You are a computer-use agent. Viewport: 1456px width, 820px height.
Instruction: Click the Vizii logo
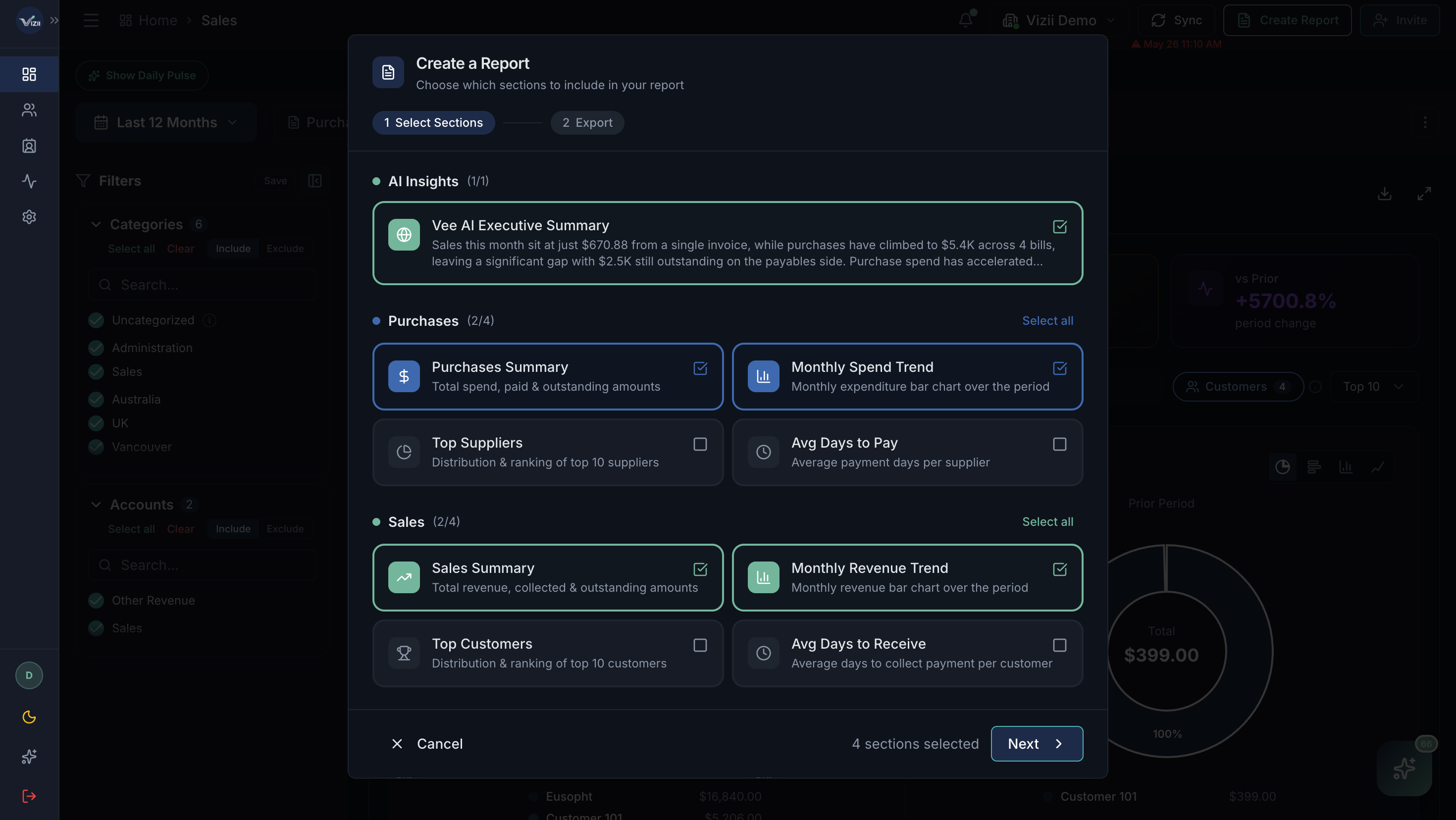point(29,21)
